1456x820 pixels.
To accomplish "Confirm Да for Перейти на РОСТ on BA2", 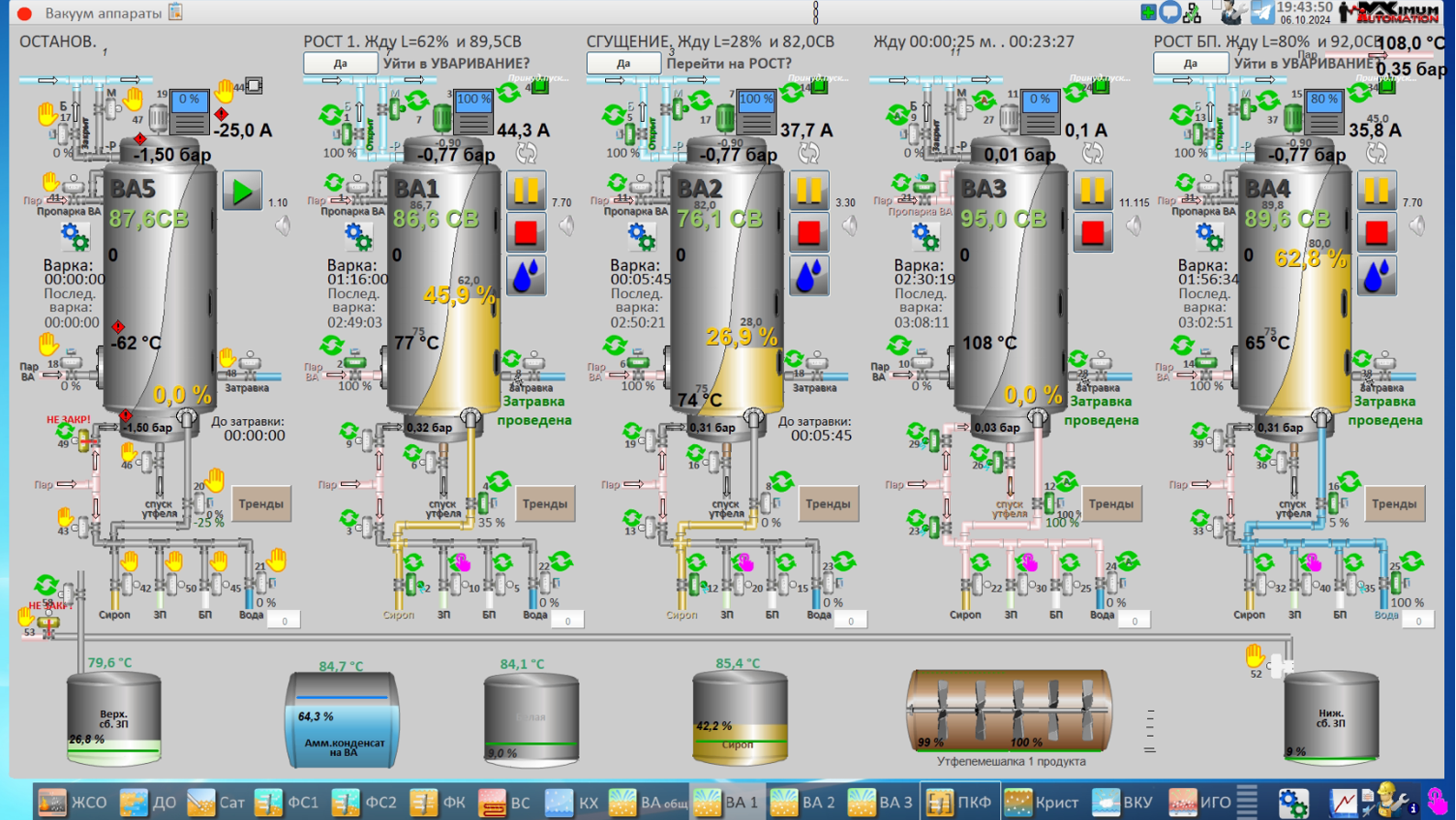I will 623,63.
